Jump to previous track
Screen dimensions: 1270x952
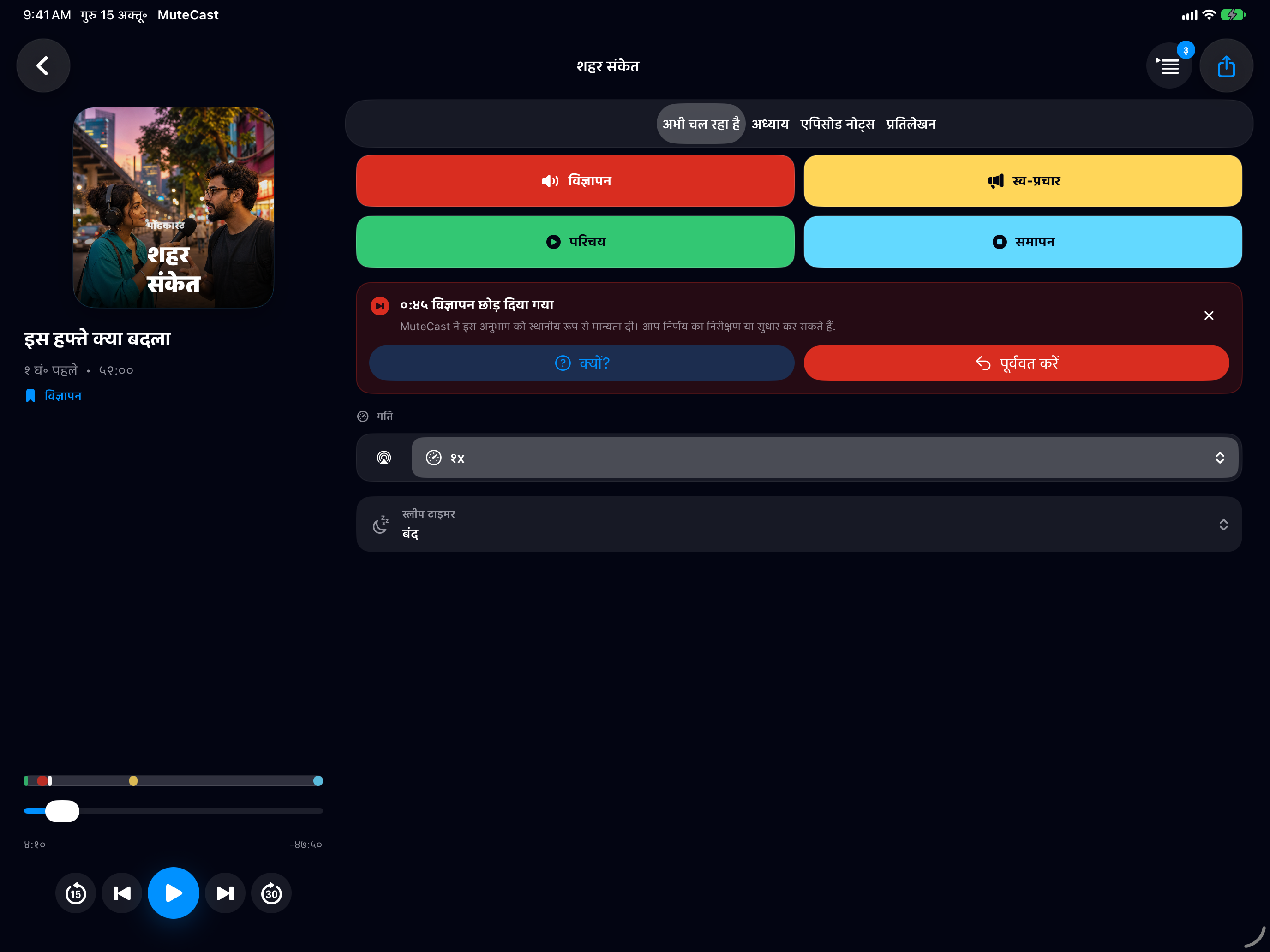[x=122, y=893]
